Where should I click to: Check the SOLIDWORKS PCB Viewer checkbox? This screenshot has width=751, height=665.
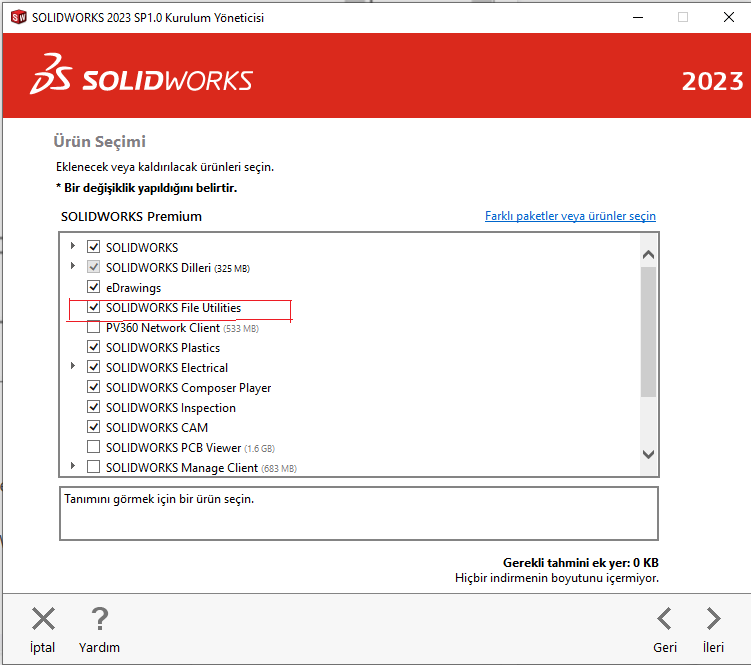click(x=94, y=448)
